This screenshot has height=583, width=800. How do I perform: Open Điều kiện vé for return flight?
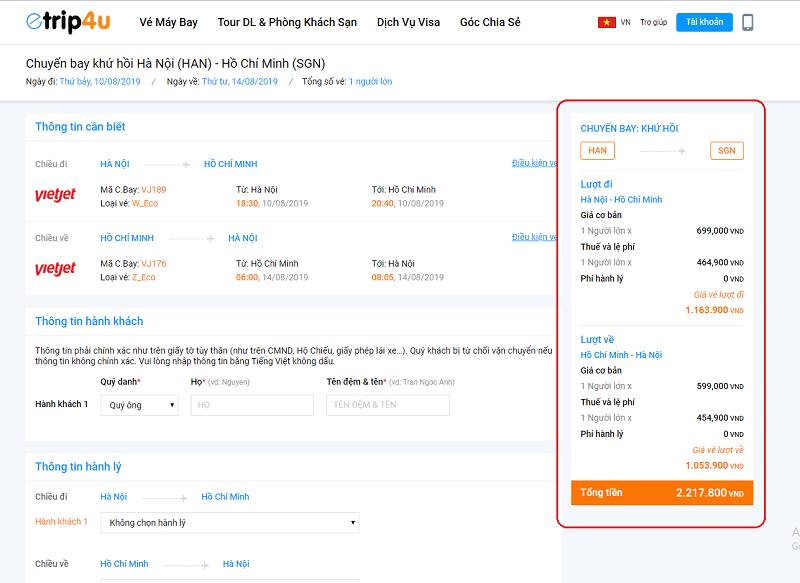pyautogui.click(x=534, y=237)
